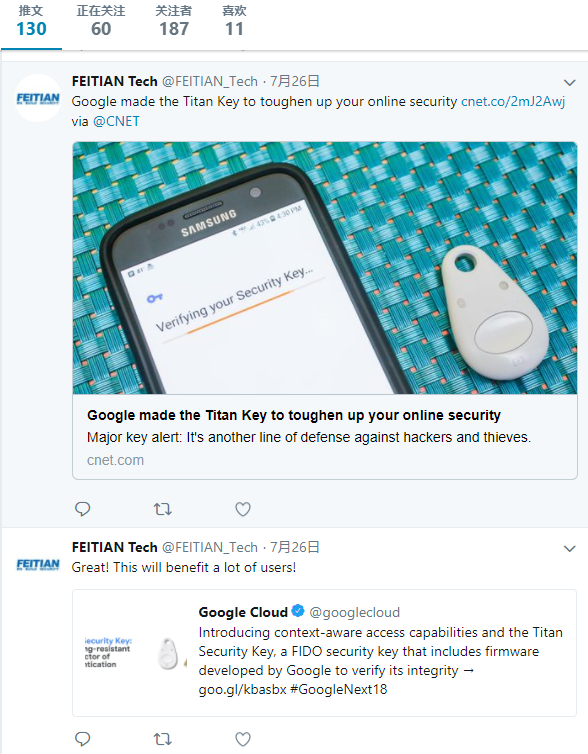Screen dimensions: 588x754
Task: Expand options chevron on second tweet
Action: [570, 549]
